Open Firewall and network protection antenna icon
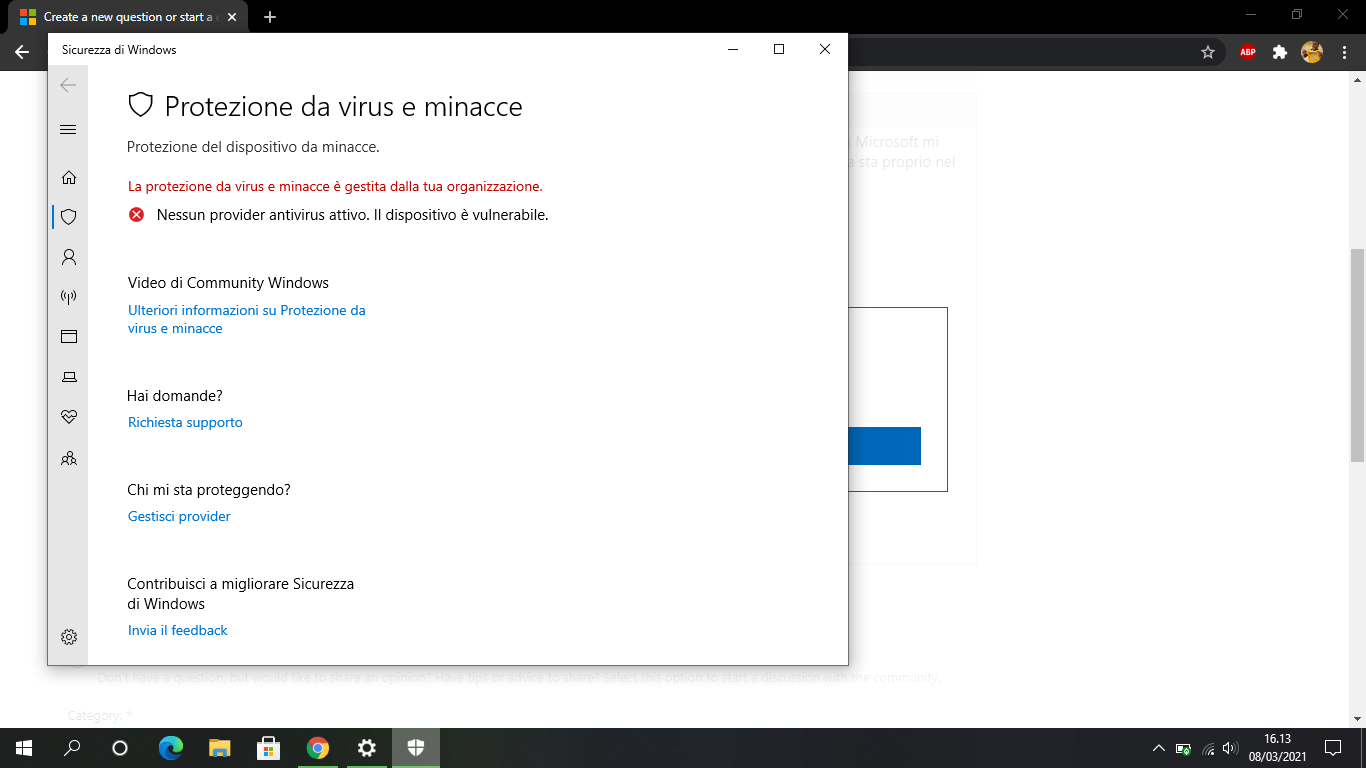This screenshot has height=768, width=1366. [x=68, y=297]
